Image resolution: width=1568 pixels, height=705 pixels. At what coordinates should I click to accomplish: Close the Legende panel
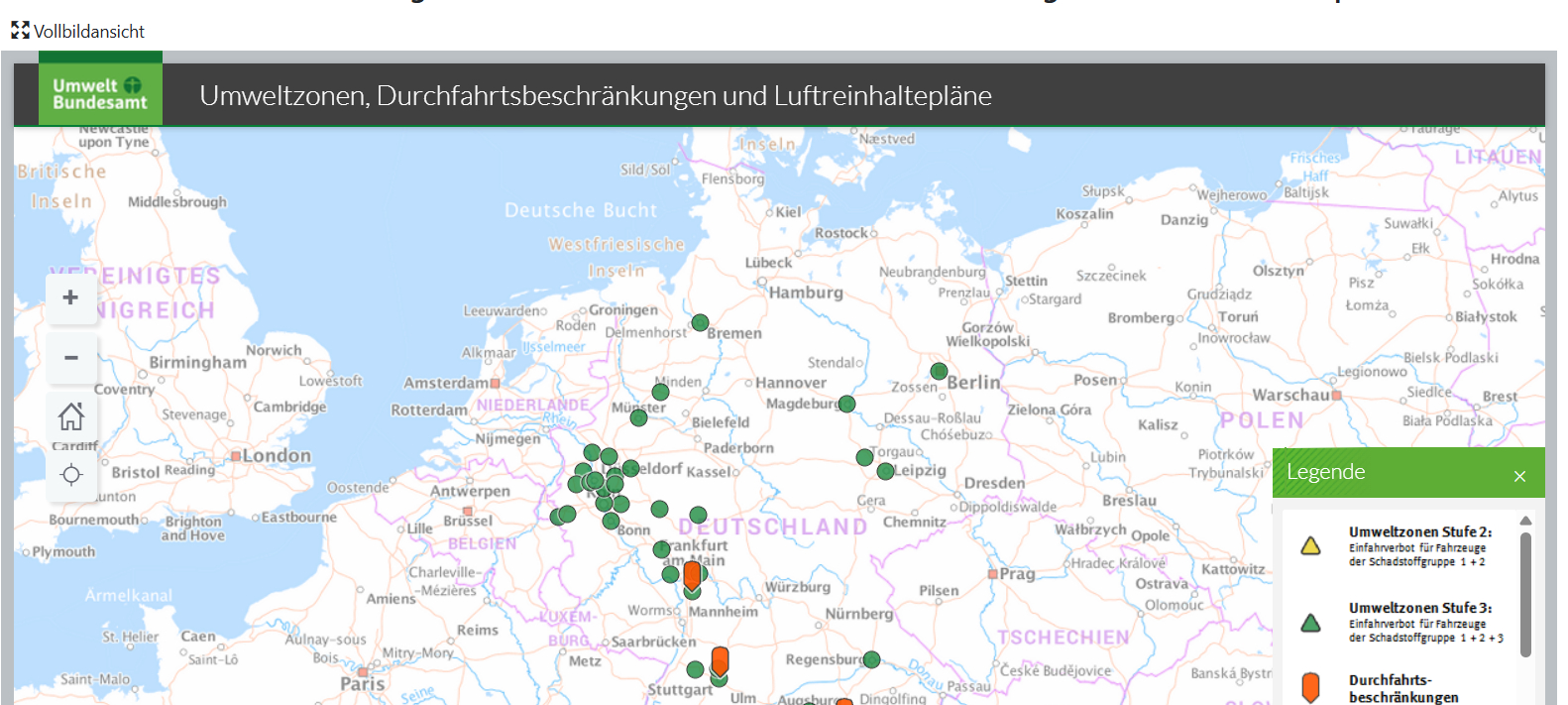[x=1519, y=476]
